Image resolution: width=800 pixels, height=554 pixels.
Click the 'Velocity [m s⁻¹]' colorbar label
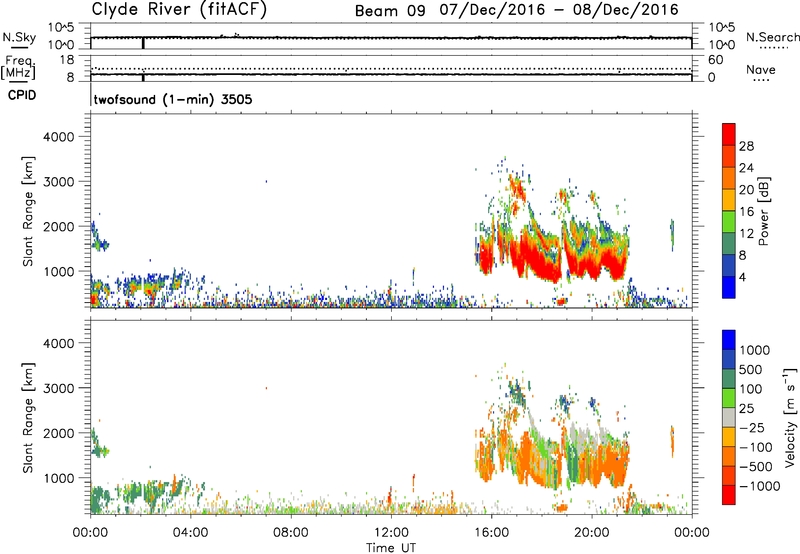pyautogui.click(x=790, y=417)
